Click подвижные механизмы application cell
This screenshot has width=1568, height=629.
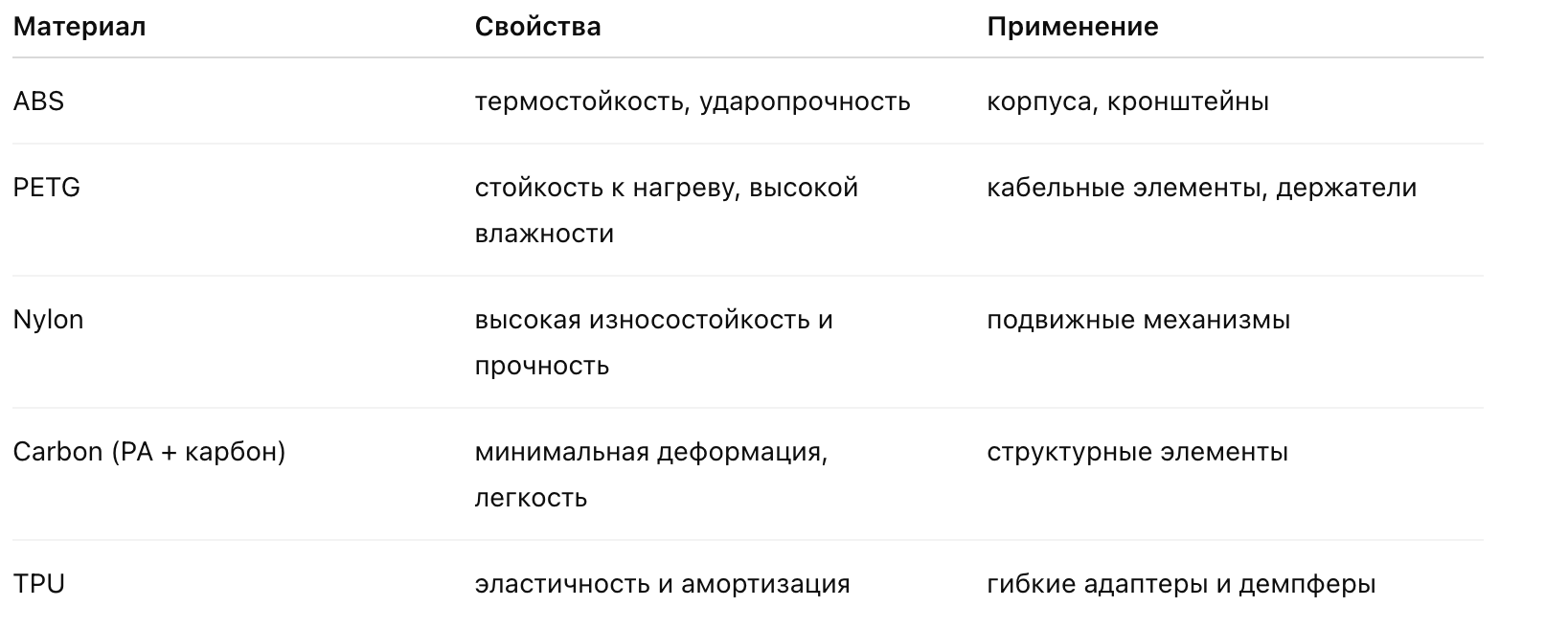tap(1138, 320)
